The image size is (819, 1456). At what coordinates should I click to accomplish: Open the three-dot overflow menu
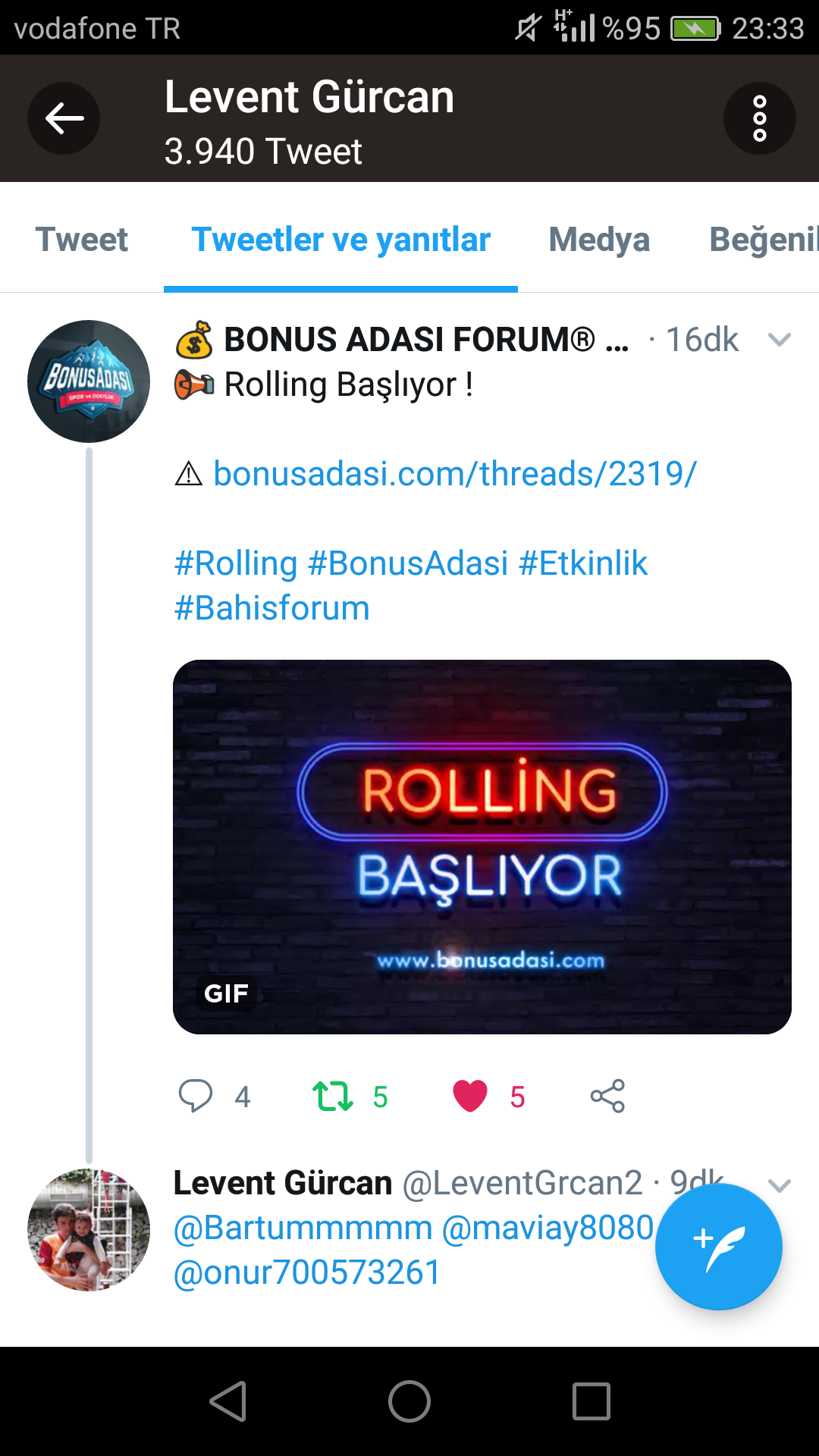(x=759, y=118)
